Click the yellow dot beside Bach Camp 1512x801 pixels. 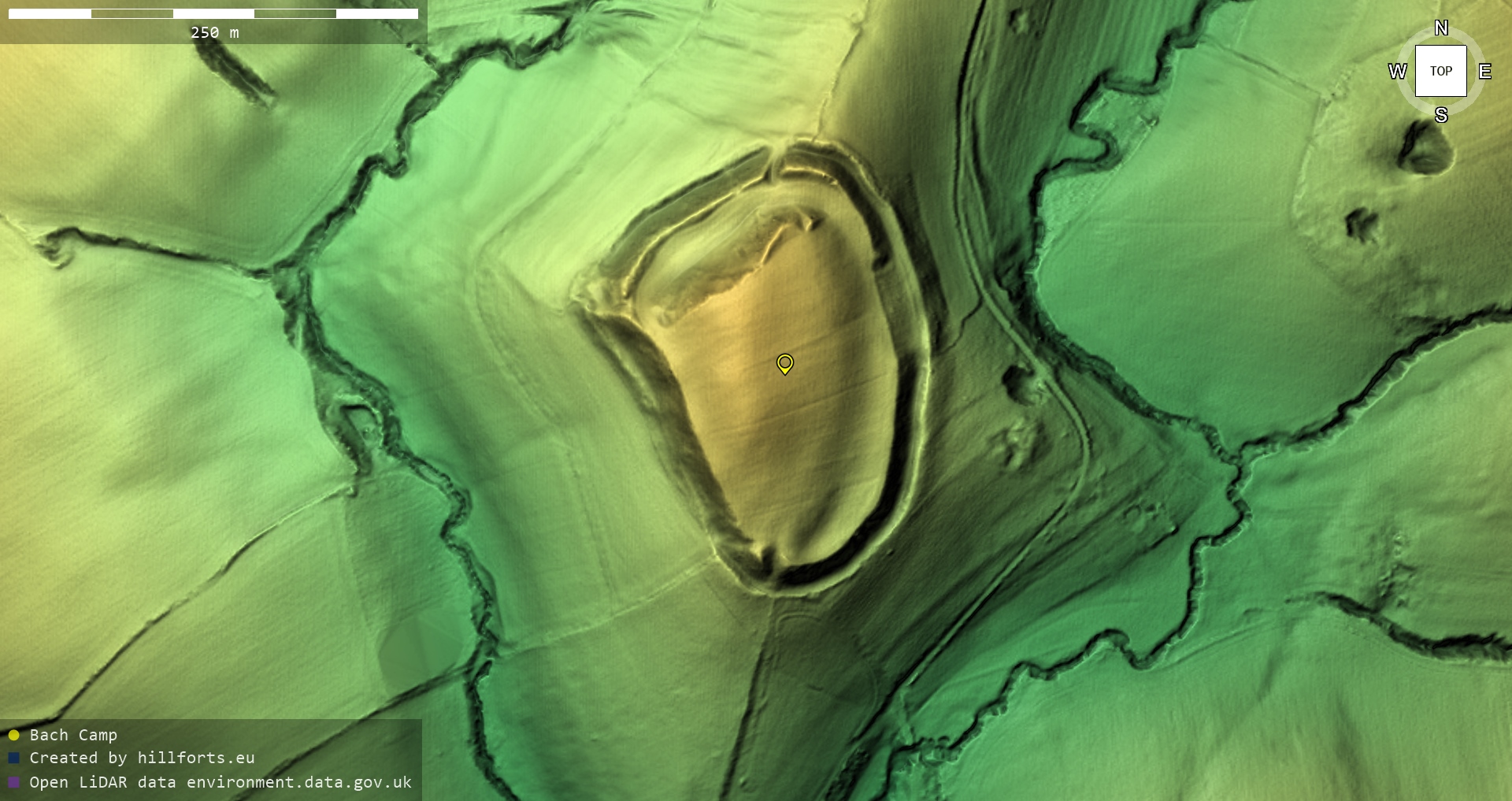(x=14, y=735)
